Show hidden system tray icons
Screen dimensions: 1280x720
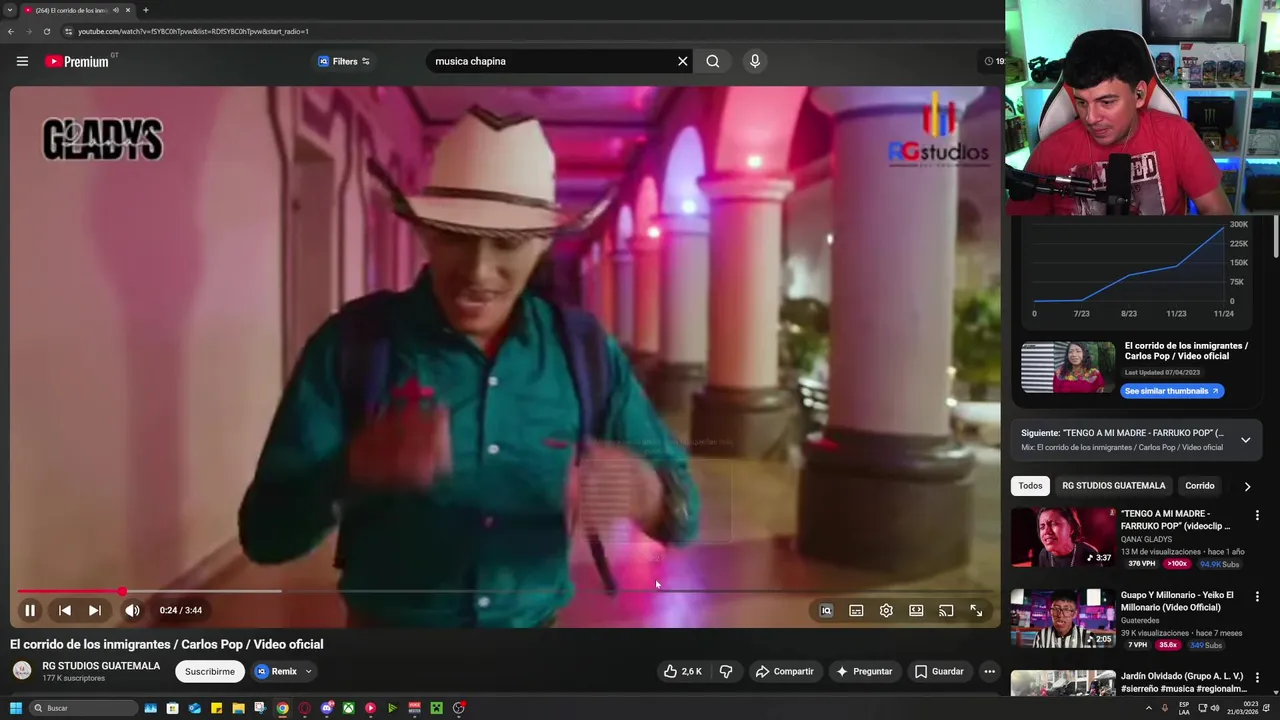[1148, 708]
